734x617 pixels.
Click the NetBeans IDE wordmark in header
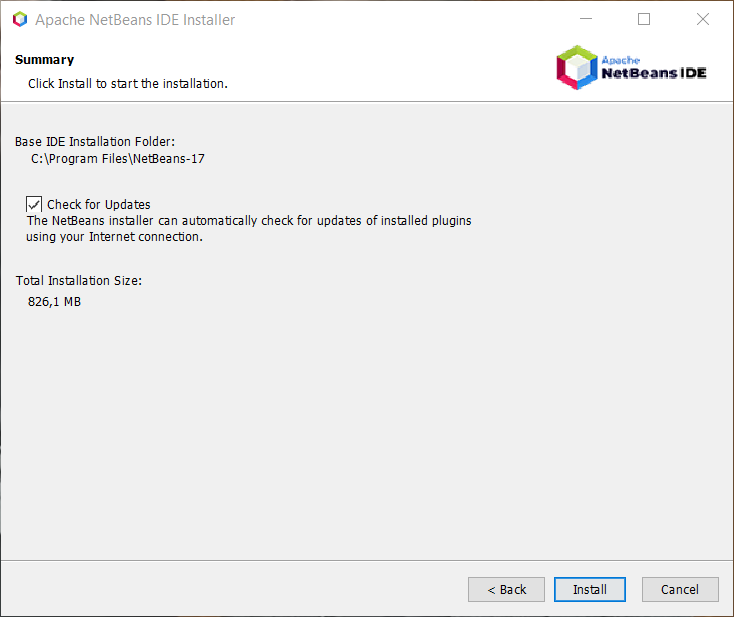click(x=653, y=73)
